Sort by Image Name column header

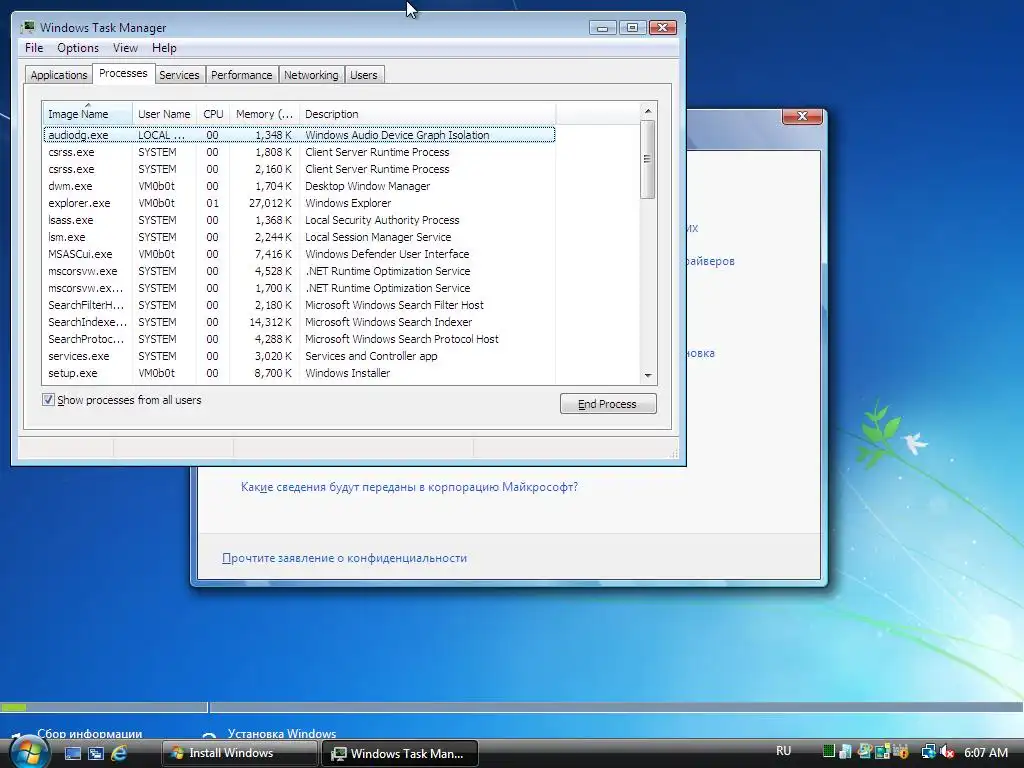tap(88, 114)
